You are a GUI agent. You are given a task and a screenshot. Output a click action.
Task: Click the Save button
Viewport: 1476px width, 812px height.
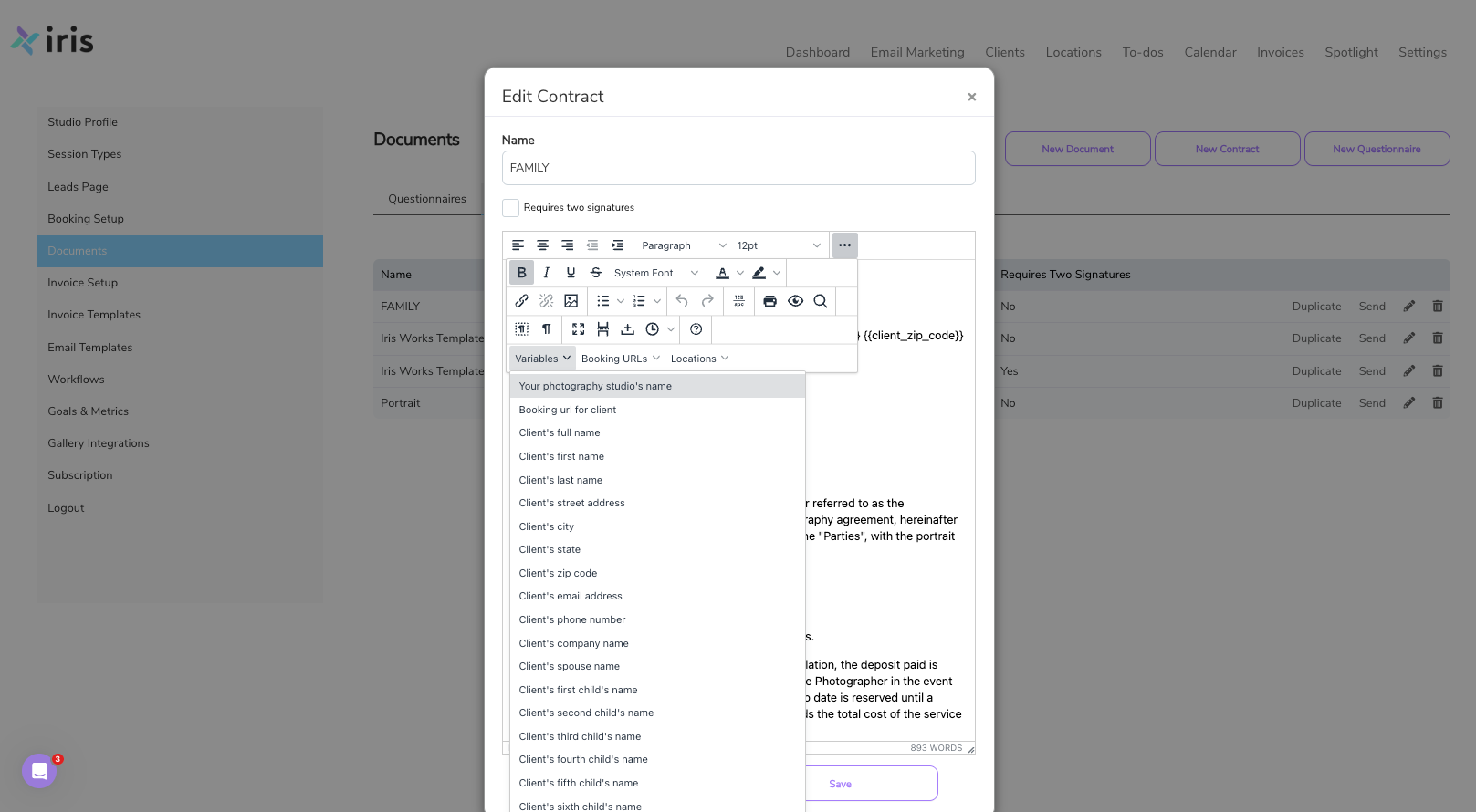(840, 784)
